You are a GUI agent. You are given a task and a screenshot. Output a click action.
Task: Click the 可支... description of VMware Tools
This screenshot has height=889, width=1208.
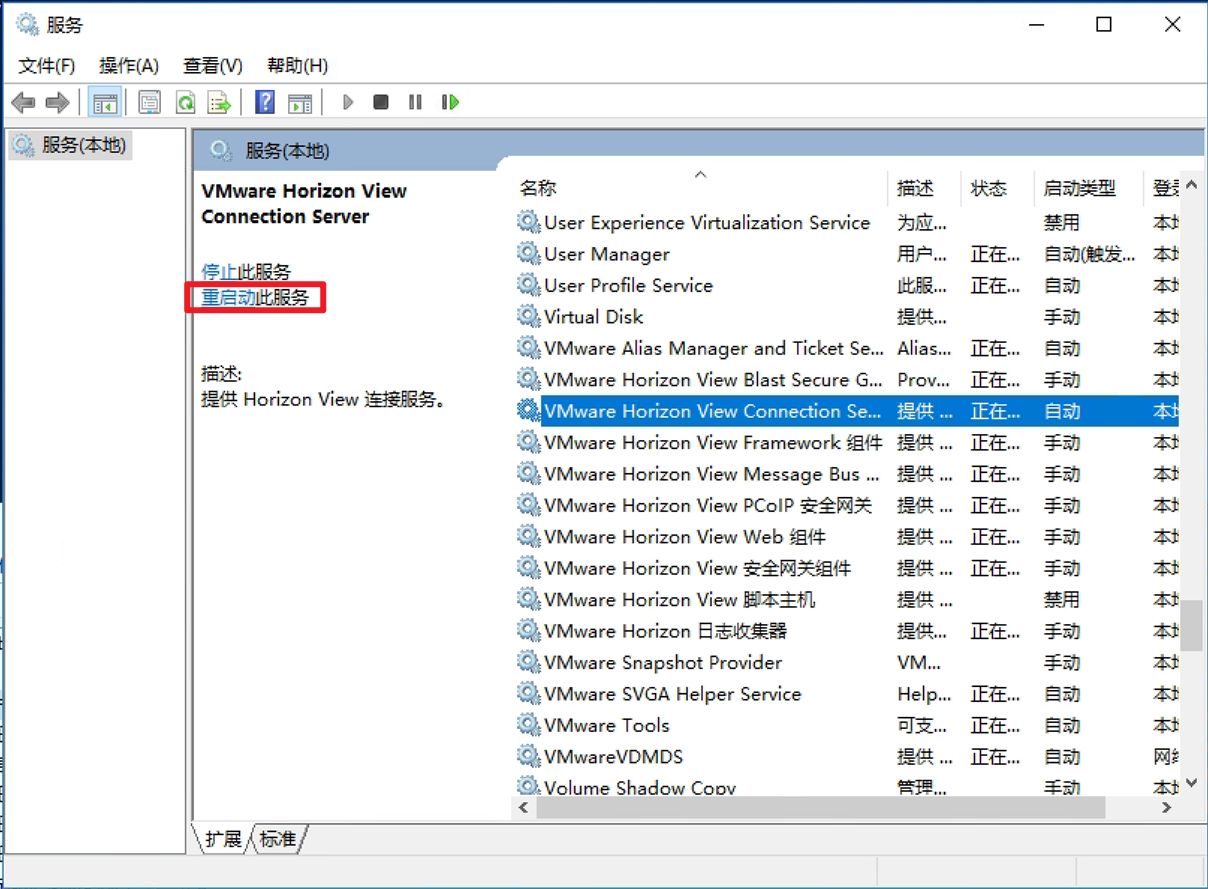(923, 725)
